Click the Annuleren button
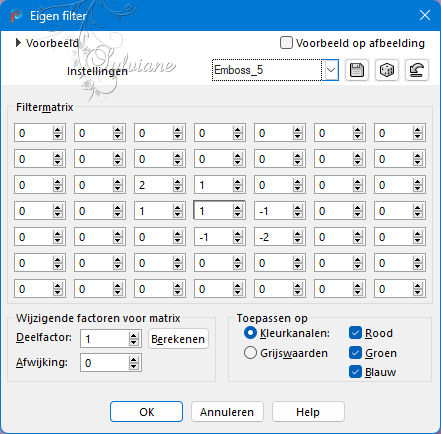 coord(227,412)
